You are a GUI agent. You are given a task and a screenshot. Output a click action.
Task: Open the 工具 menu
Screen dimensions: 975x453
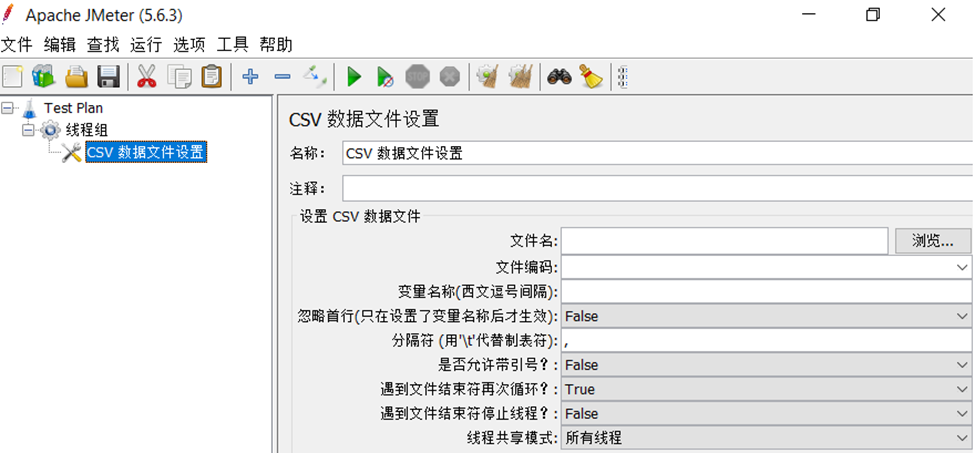(233, 45)
